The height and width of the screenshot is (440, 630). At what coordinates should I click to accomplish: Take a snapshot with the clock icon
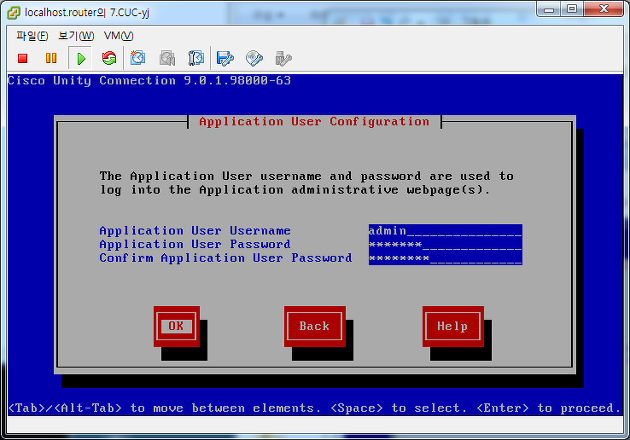[138, 58]
